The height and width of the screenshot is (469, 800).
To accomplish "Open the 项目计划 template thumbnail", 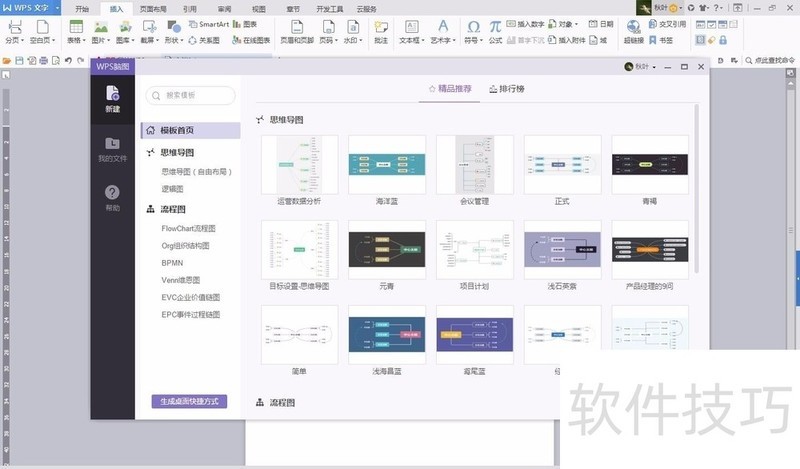I will (x=474, y=250).
